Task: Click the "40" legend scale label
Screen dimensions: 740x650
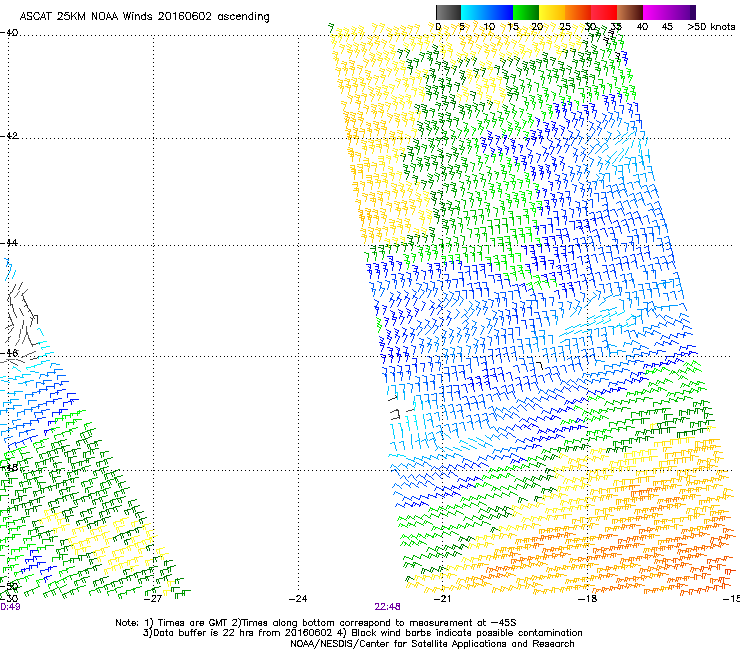Action: [x=642, y=27]
